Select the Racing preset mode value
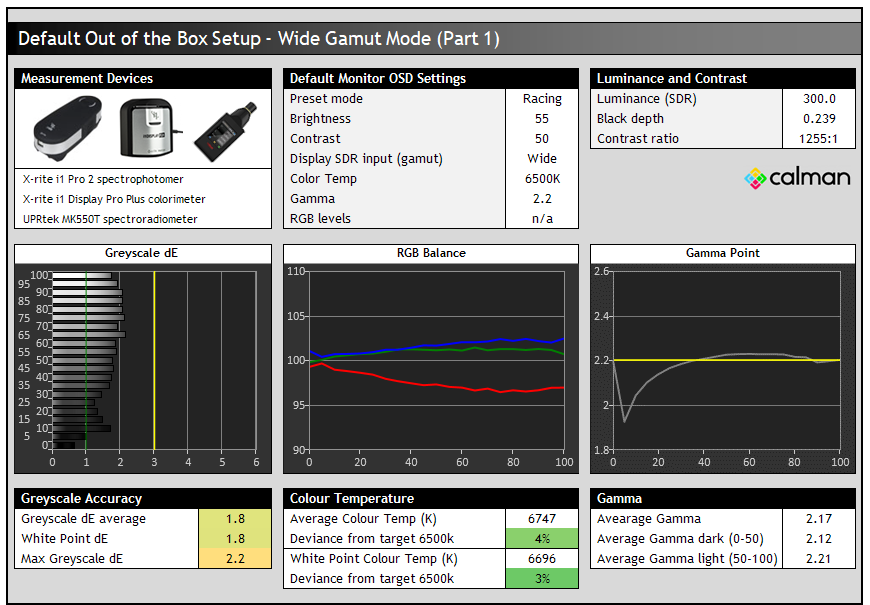 (542, 99)
